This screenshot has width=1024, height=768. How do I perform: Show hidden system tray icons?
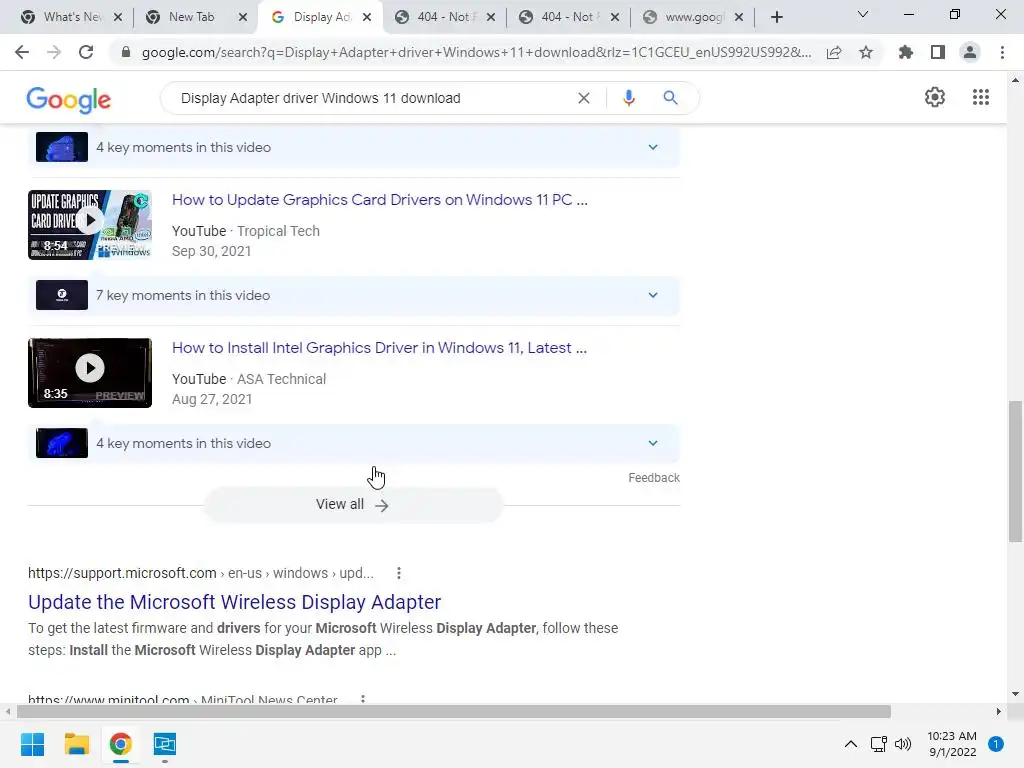click(x=850, y=744)
